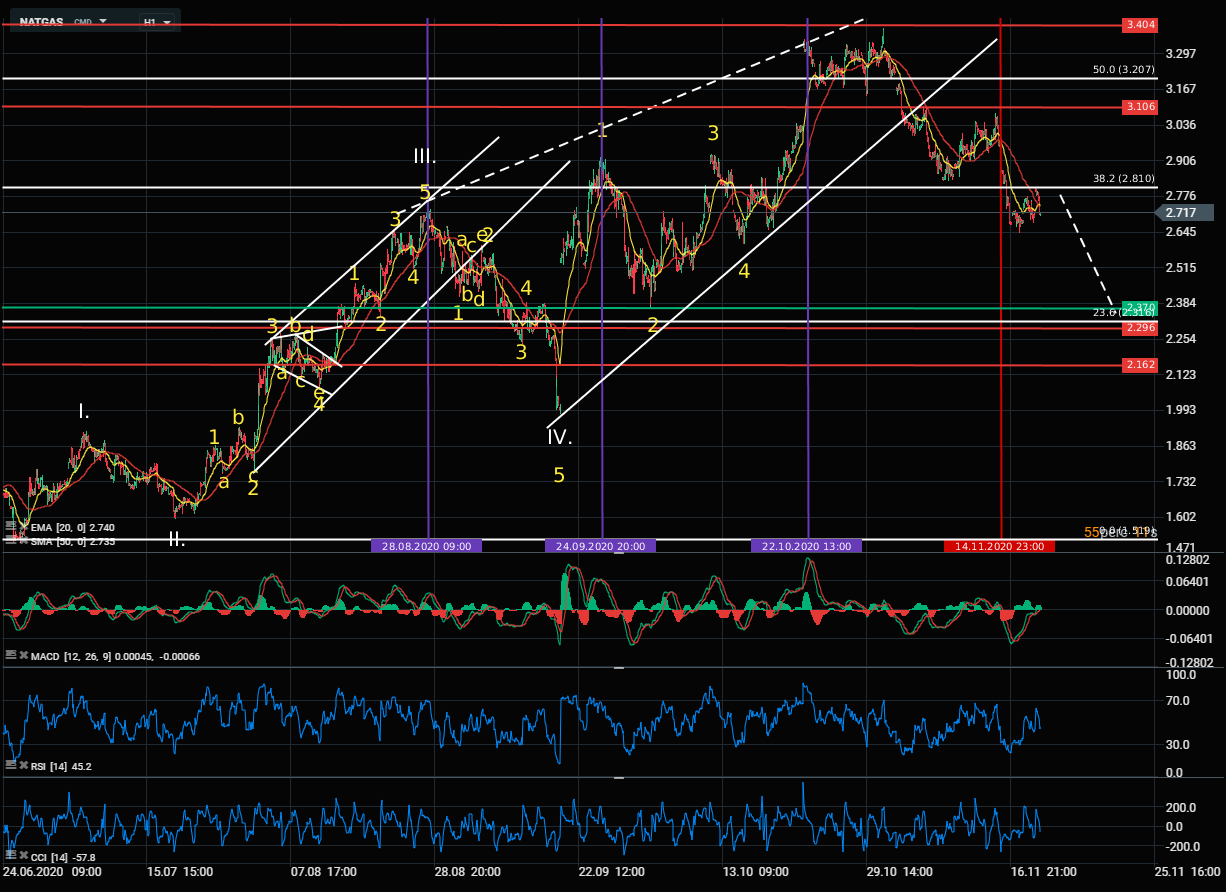Image resolution: width=1226 pixels, height=892 pixels.
Task: Click the 3.404 red price level label
Action: pos(1140,26)
